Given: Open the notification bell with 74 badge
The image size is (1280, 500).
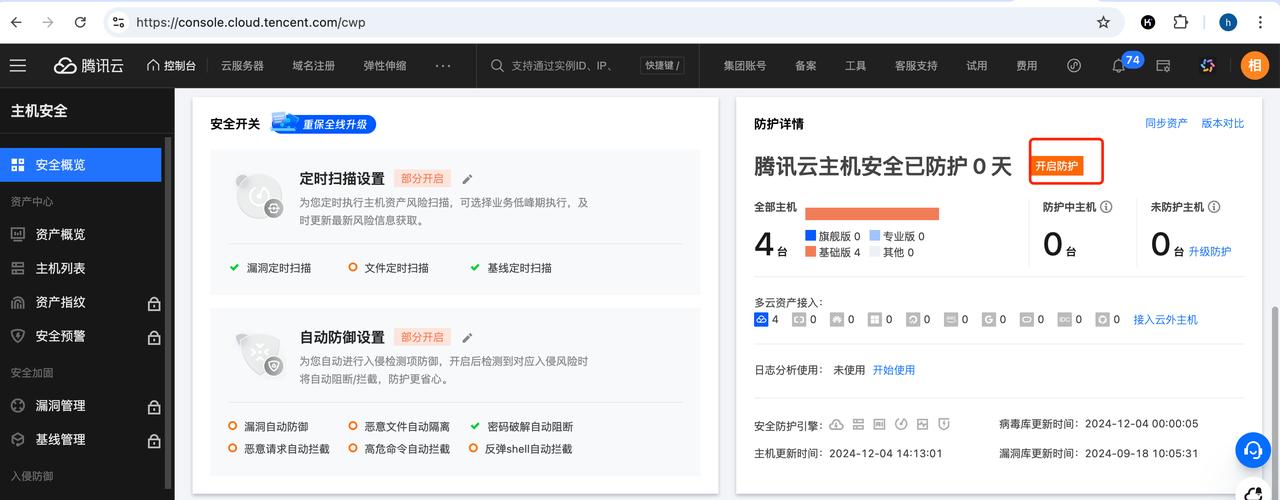Looking at the screenshot, I should [1119, 66].
